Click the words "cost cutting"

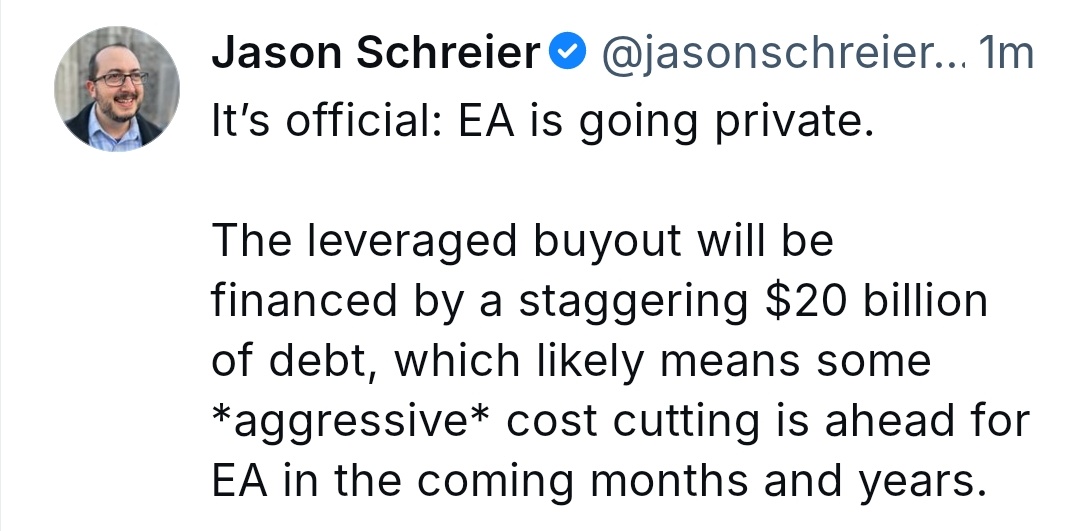(630, 422)
